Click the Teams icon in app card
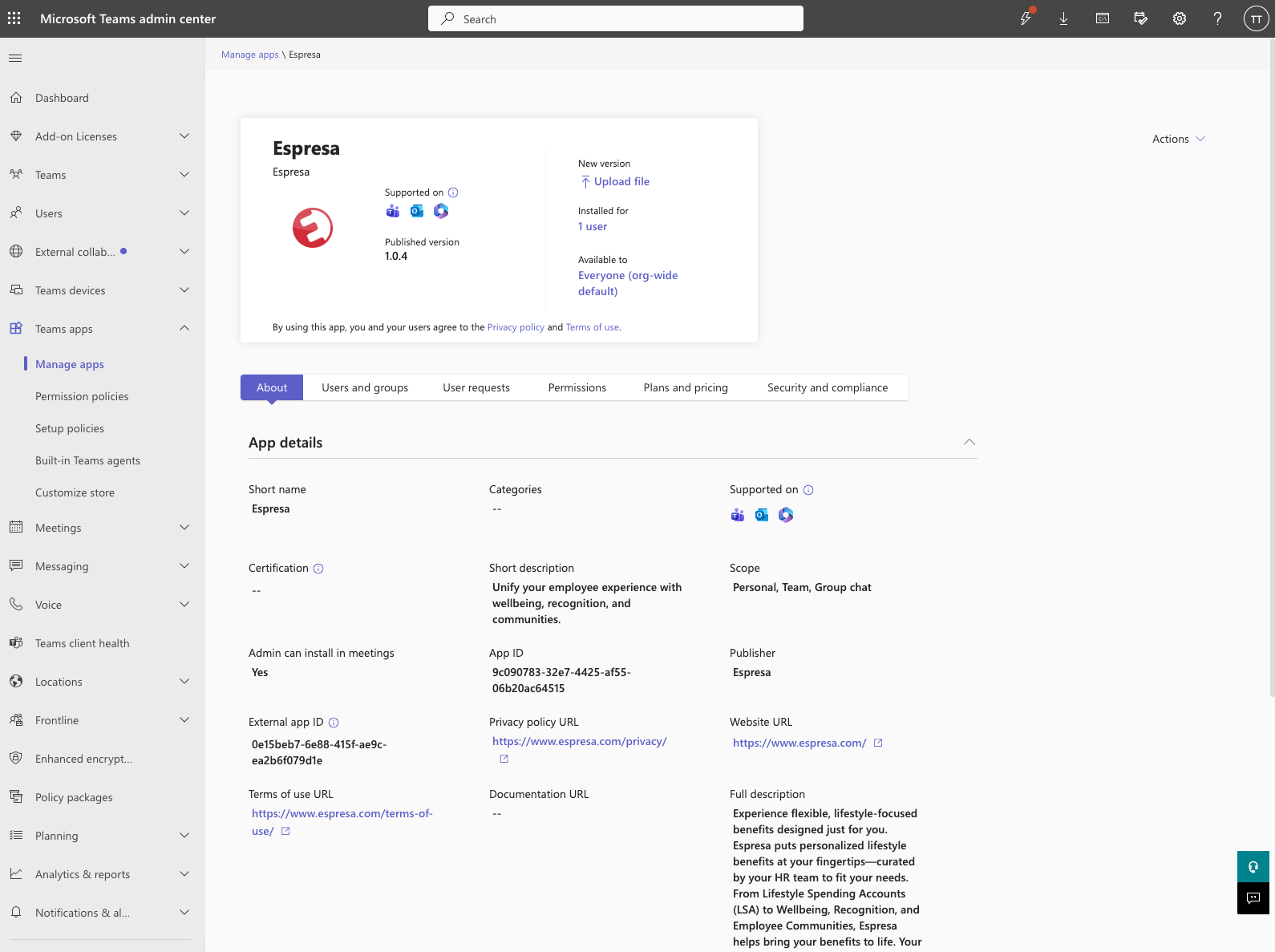 click(393, 211)
